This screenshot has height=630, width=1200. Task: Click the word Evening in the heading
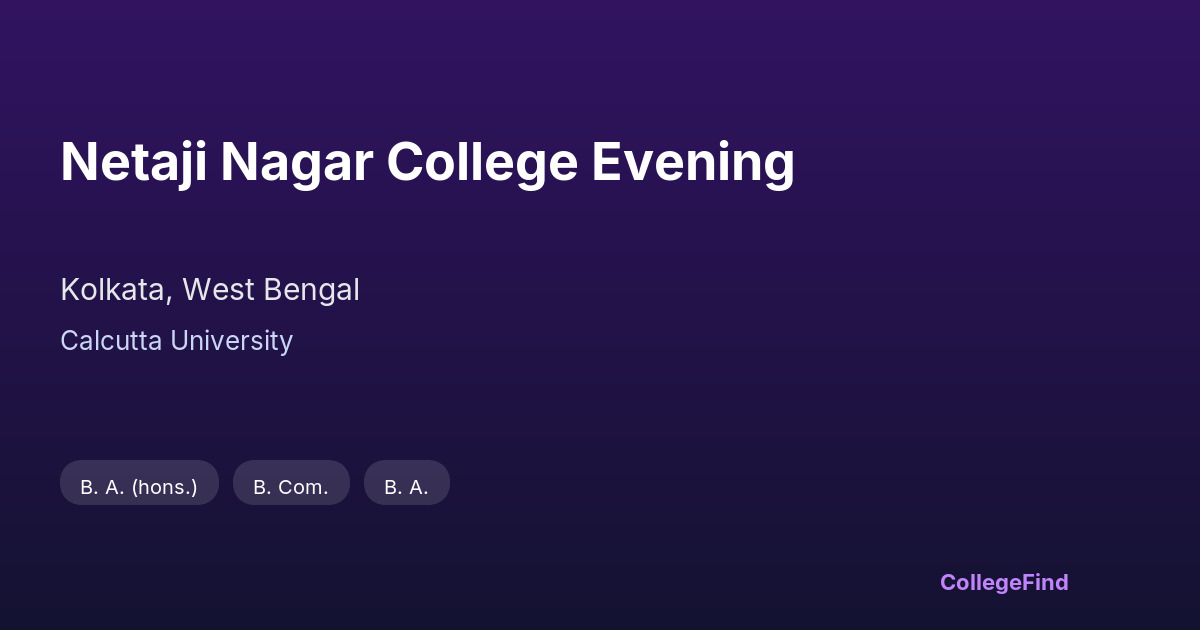[693, 162]
